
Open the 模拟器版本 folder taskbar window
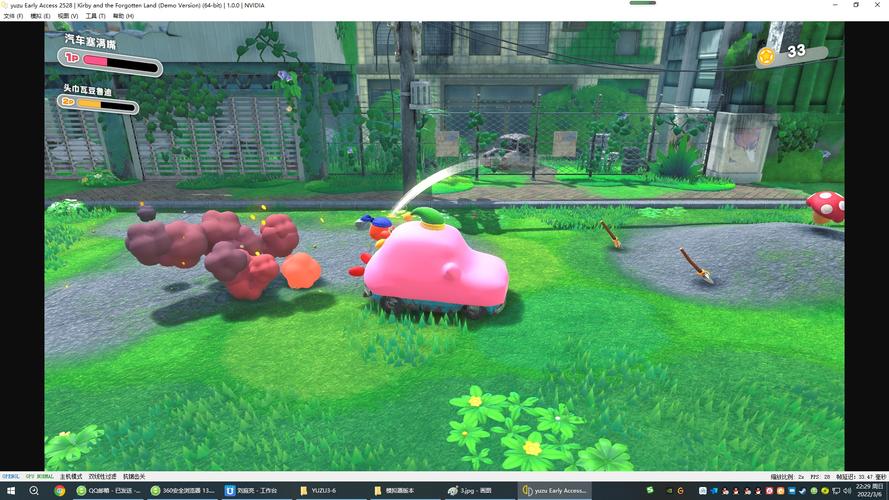[x=404, y=490]
